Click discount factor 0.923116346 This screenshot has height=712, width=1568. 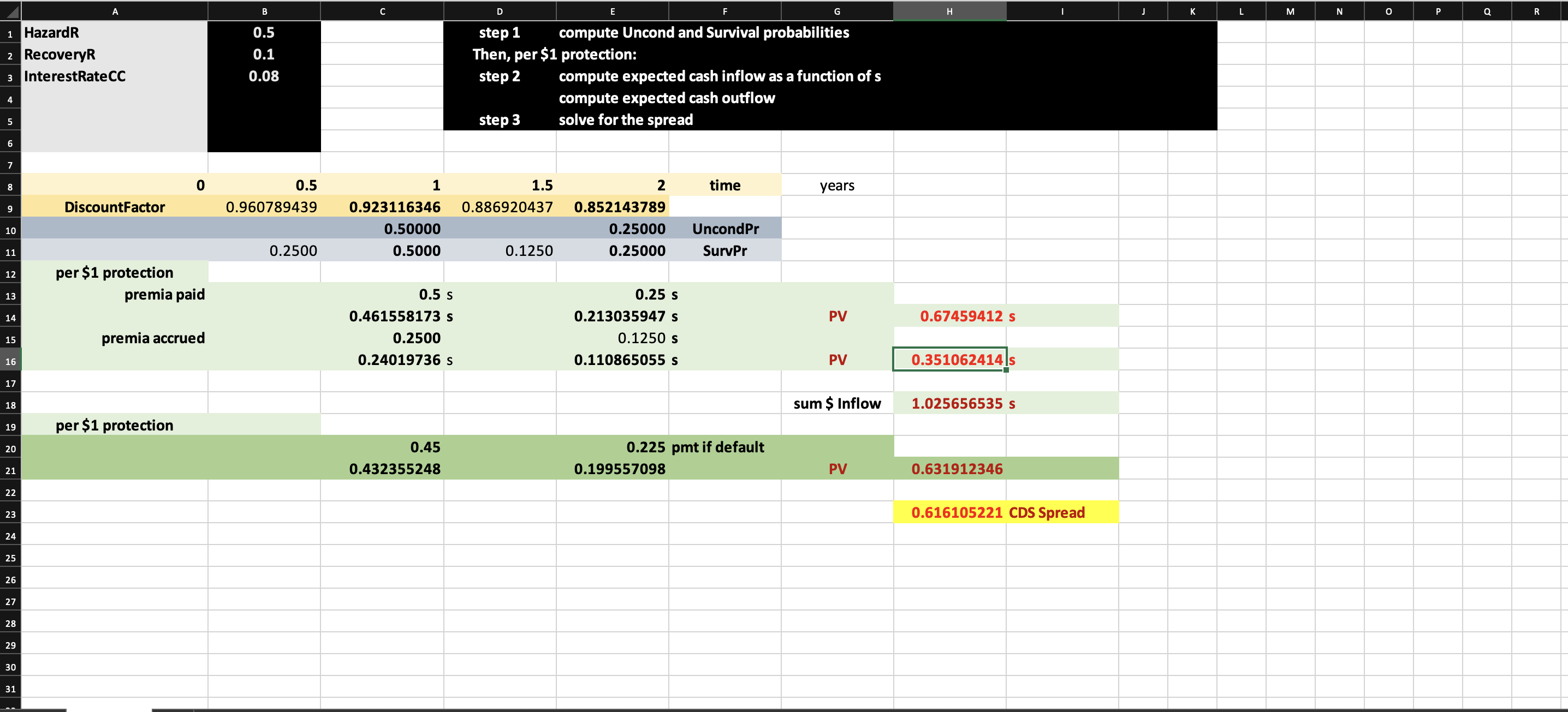click(x=382, y=207)
